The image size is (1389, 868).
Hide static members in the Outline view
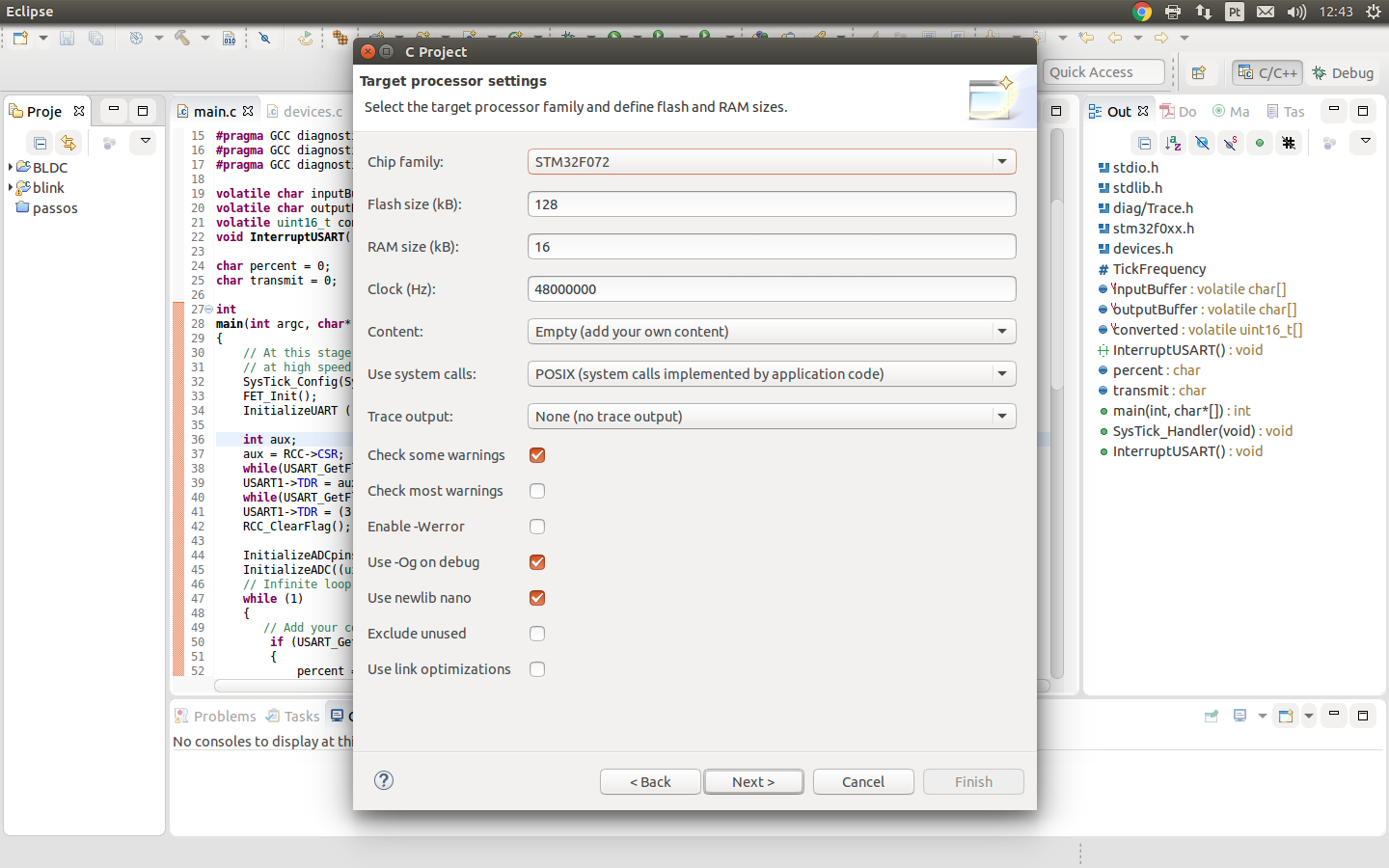[x=1231, y=143]
